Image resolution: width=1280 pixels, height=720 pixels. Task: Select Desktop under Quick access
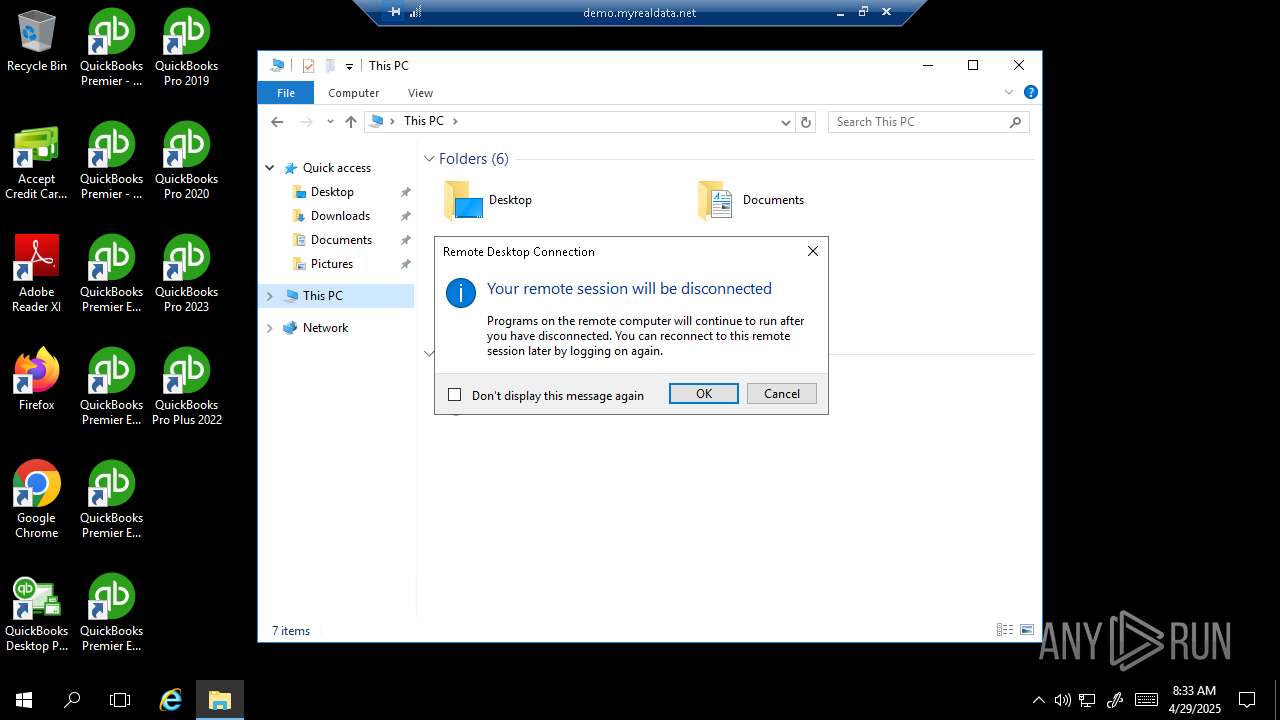coord(332,192)
